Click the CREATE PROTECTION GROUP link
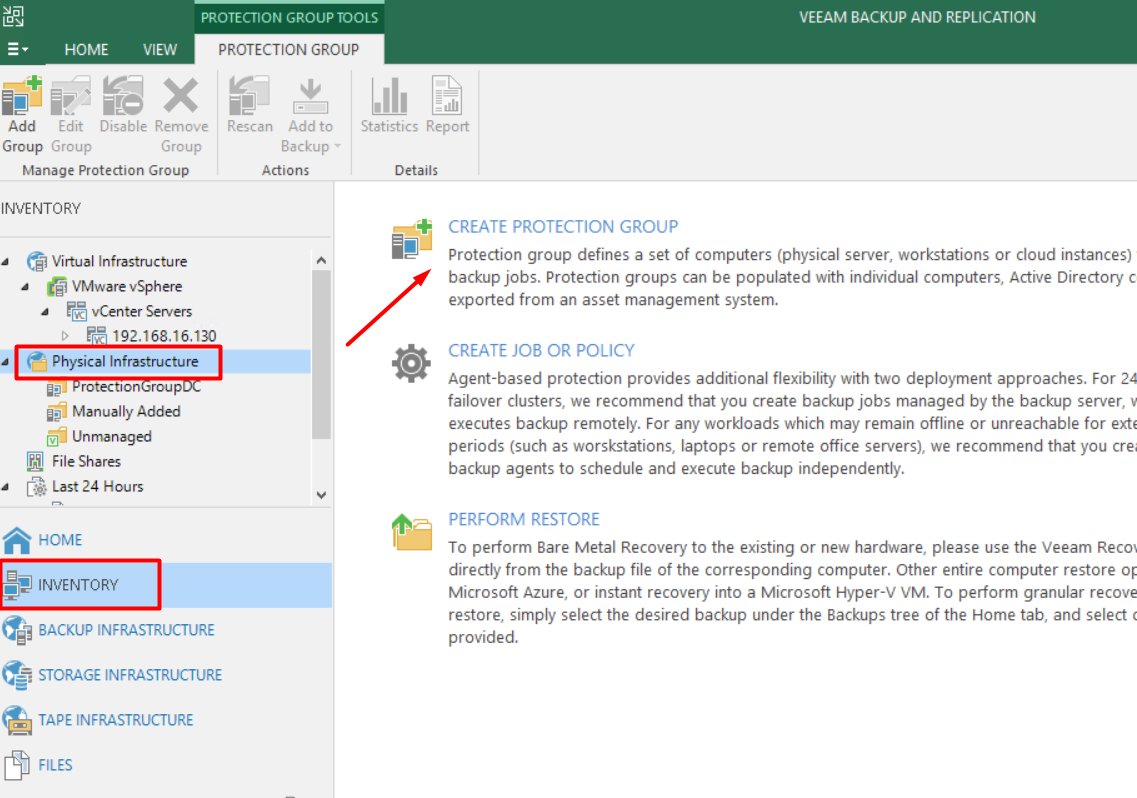Viewport: 1137px width, 798px height. (563, 226)
